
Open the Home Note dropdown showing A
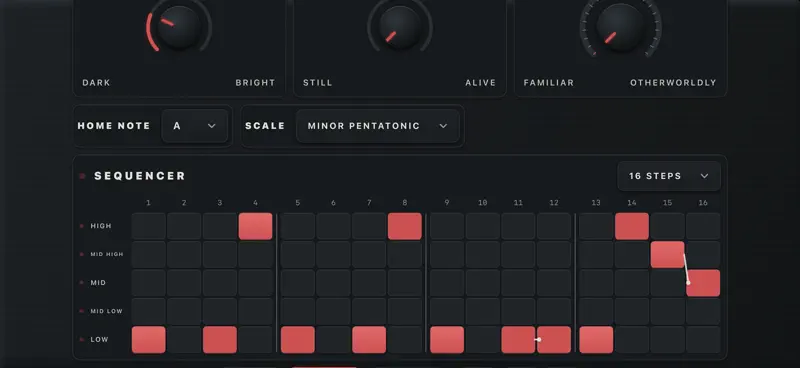point(194,126)
